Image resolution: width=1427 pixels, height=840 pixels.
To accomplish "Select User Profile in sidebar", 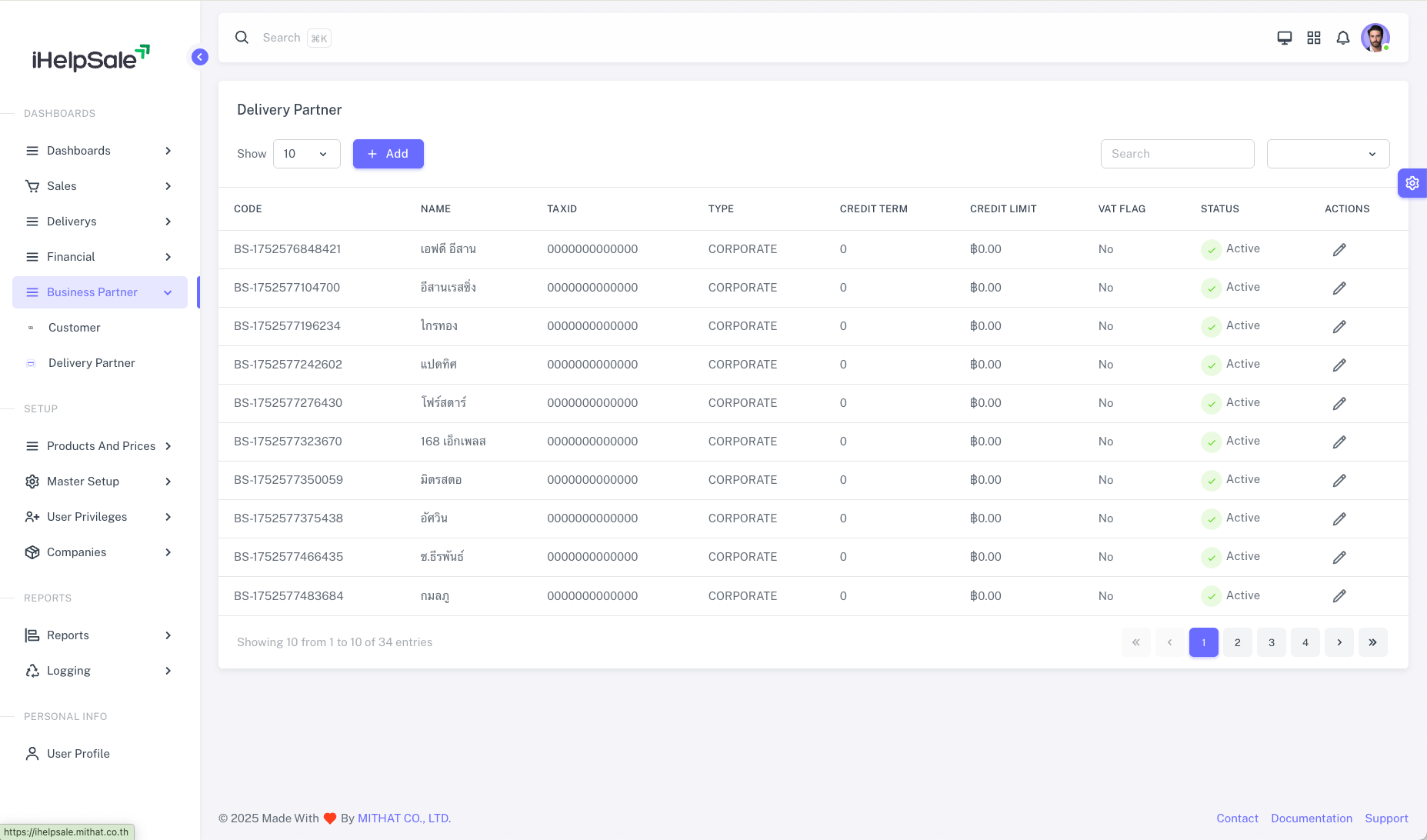I will (78, 754).
